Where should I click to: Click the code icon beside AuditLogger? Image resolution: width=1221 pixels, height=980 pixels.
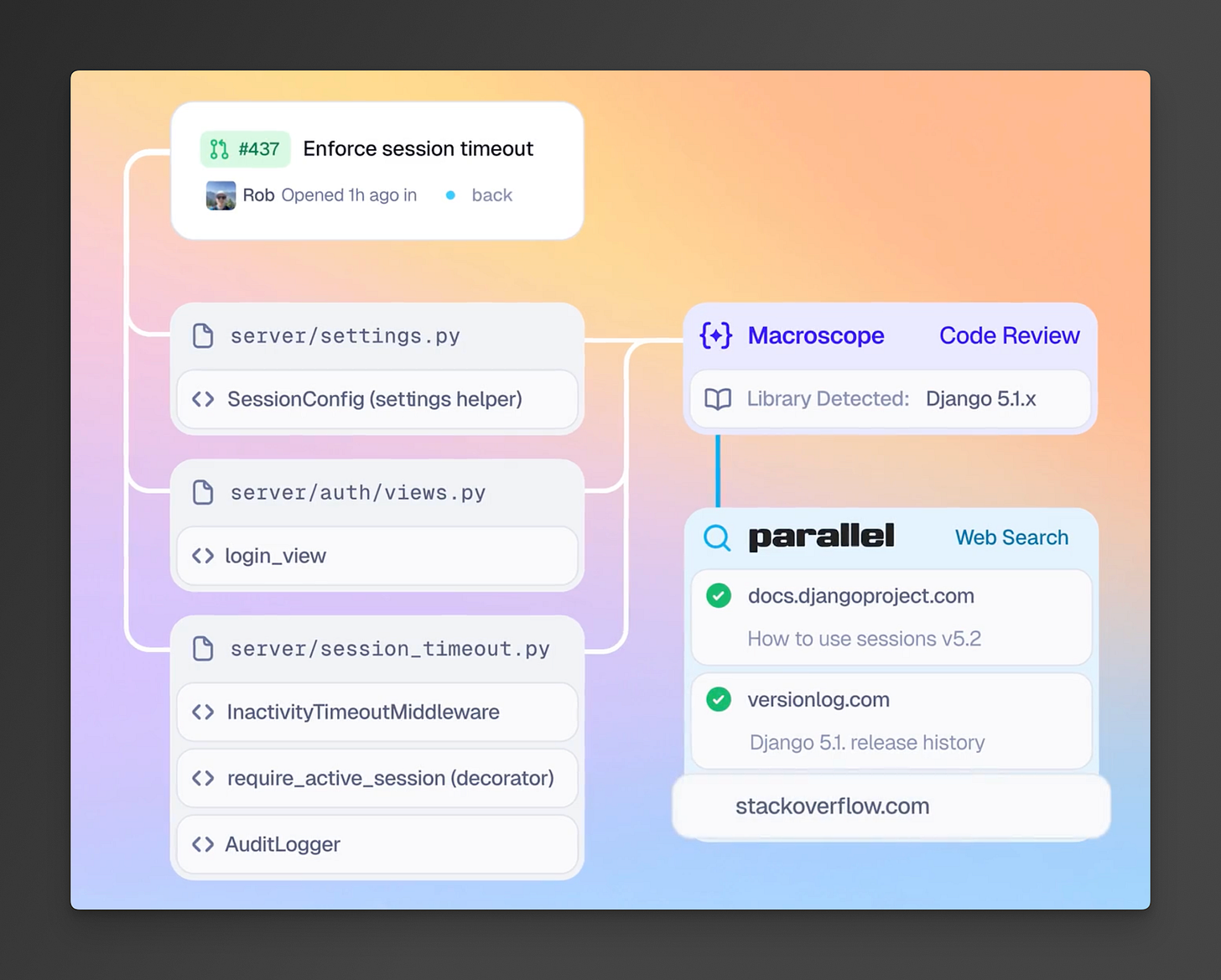click(x=203, y=844)
